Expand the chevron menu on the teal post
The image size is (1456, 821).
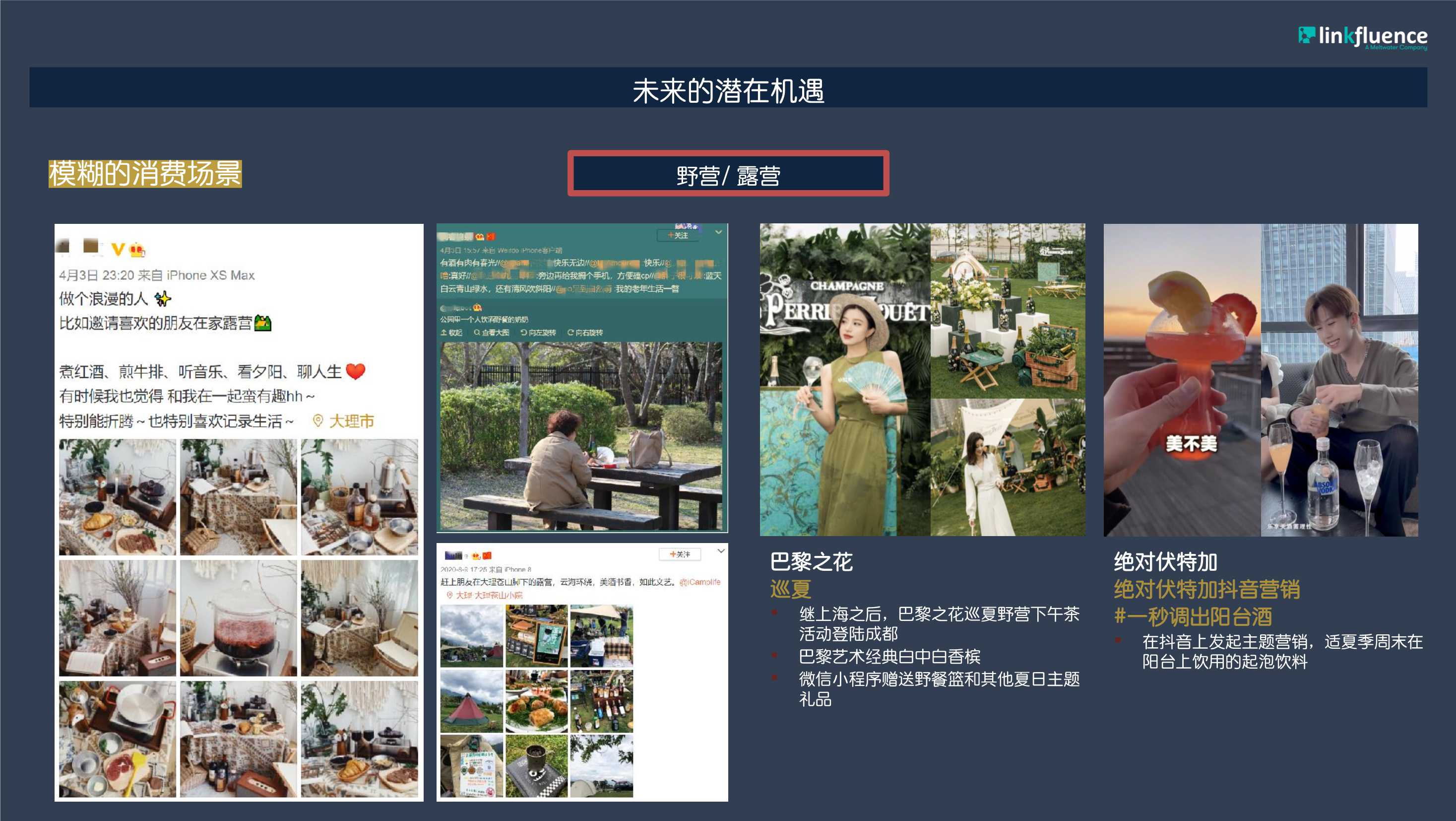coord(718,232)
